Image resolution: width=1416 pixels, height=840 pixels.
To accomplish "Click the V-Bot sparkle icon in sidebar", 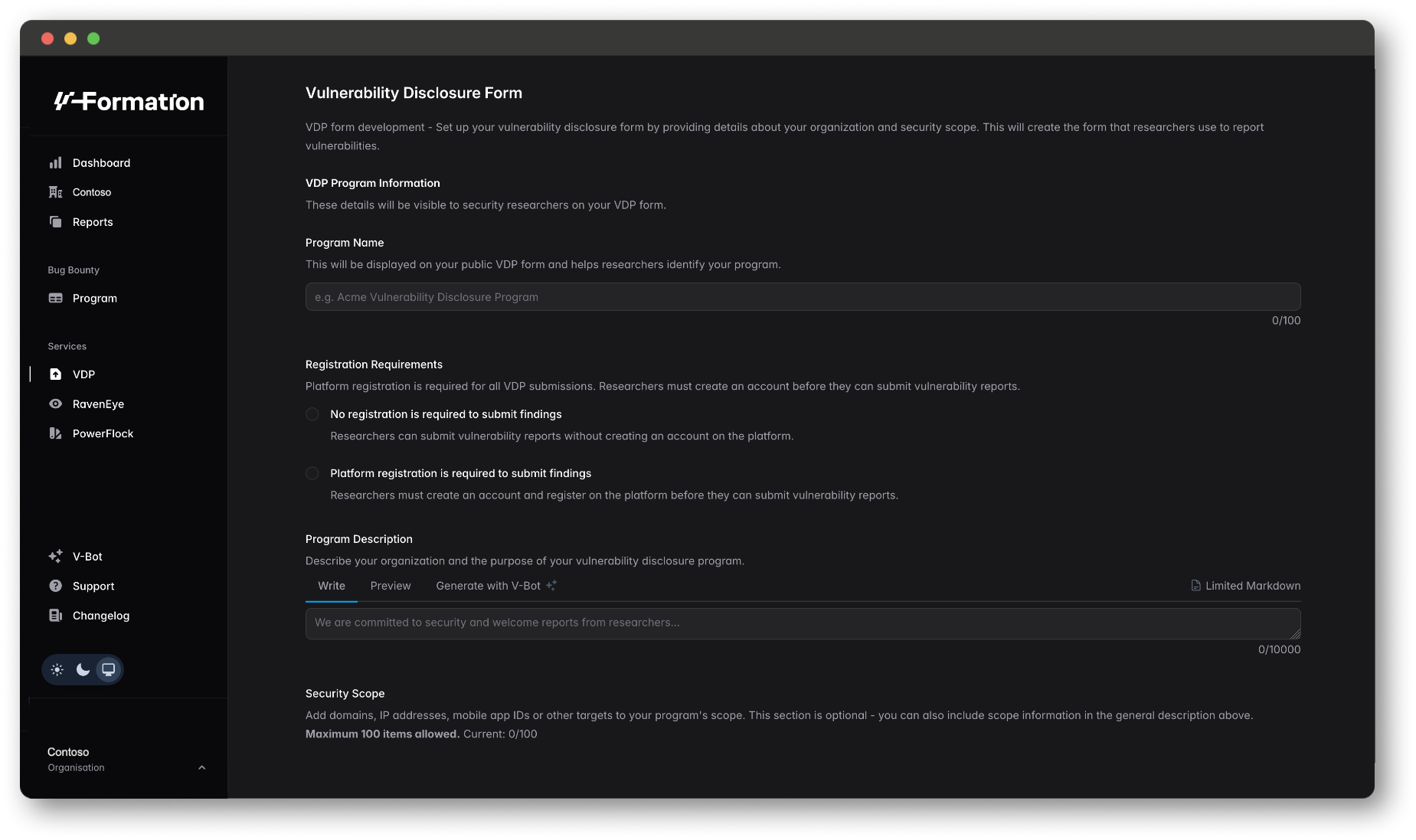I will point(55,557).
